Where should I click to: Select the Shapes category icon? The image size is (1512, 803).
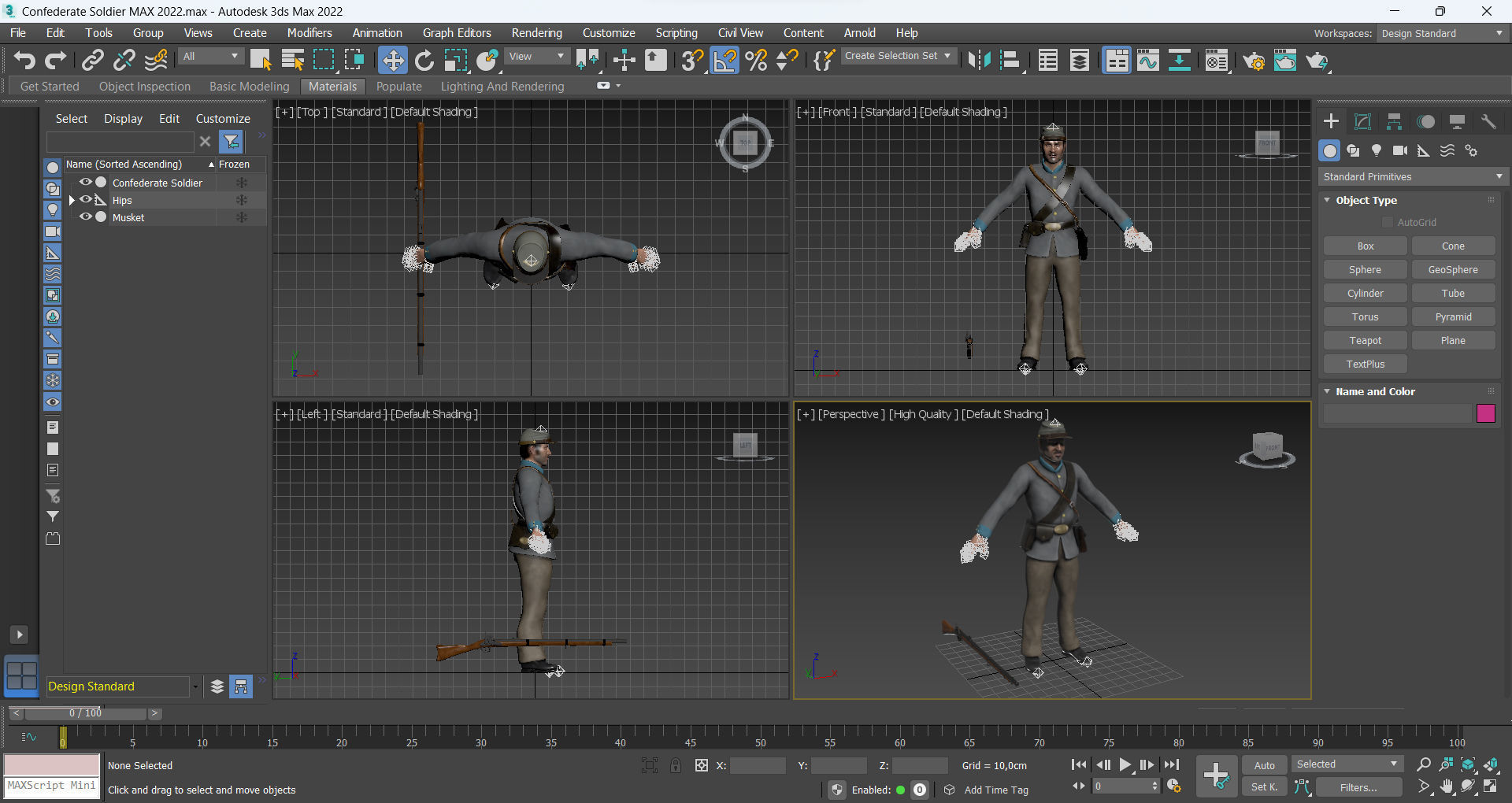click(1353, 150)
